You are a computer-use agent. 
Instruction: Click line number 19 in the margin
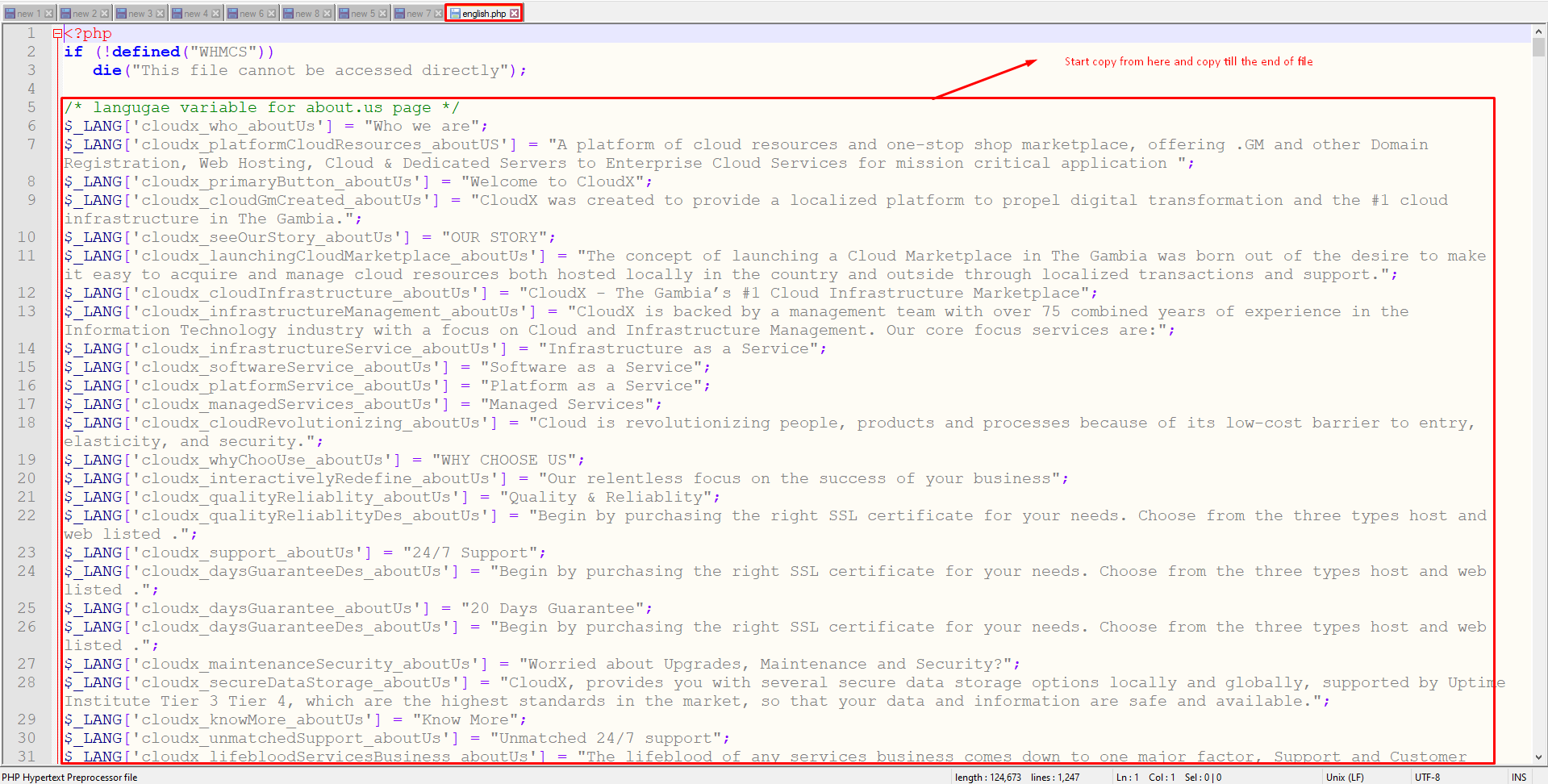tap(27, 460)
